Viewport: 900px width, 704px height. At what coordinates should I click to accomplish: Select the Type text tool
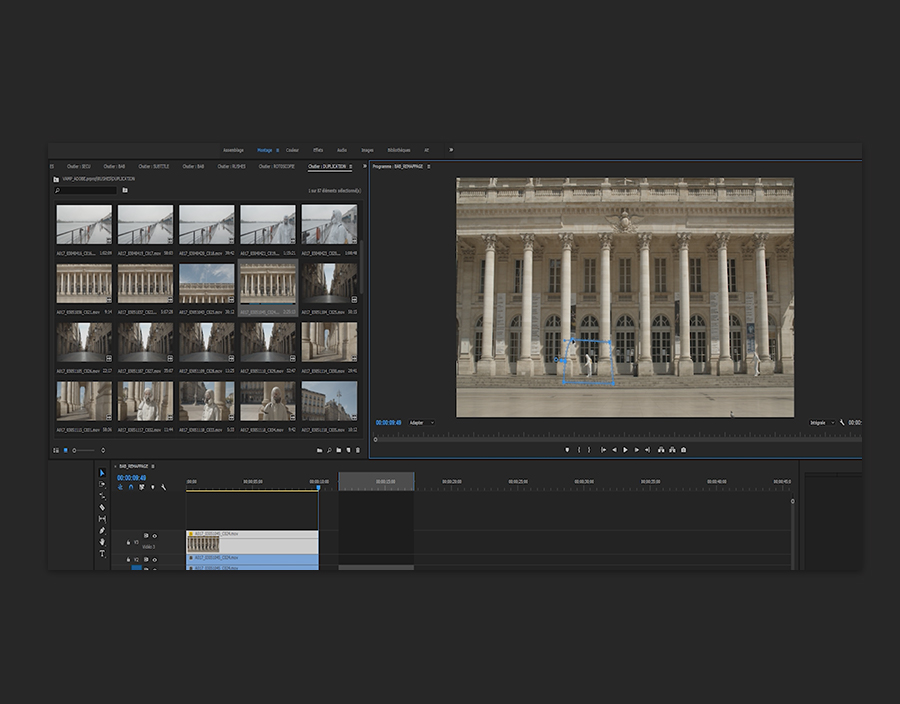102,553
